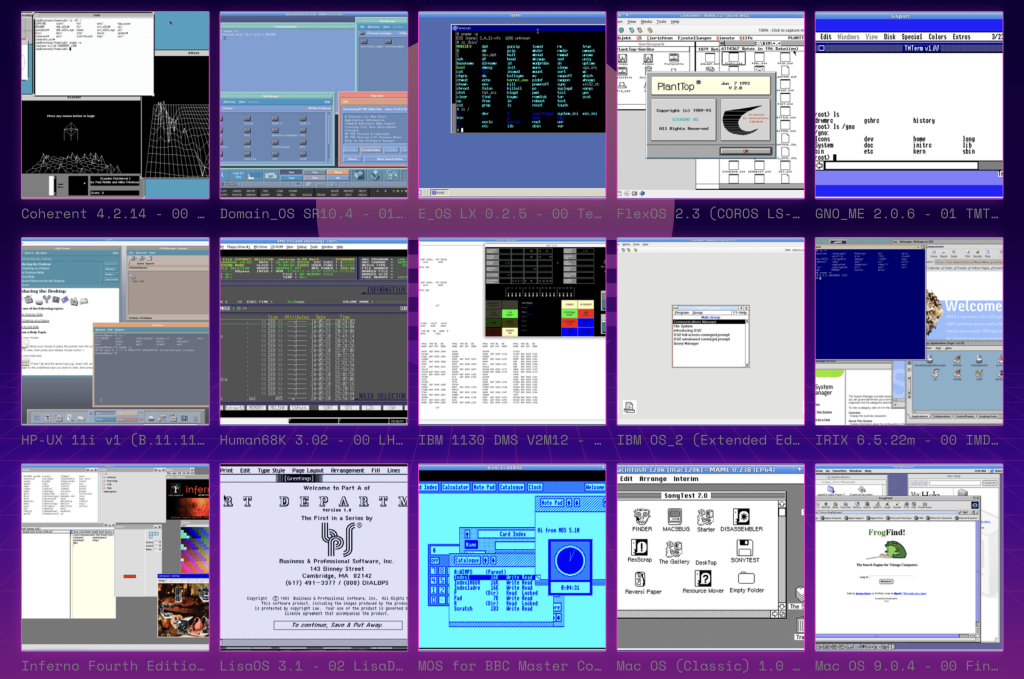This screenshot has width=1024, height=679.
Task: Click the 'IBM OS_2 (Extended Ed' caption
Action: click(709, 440)
